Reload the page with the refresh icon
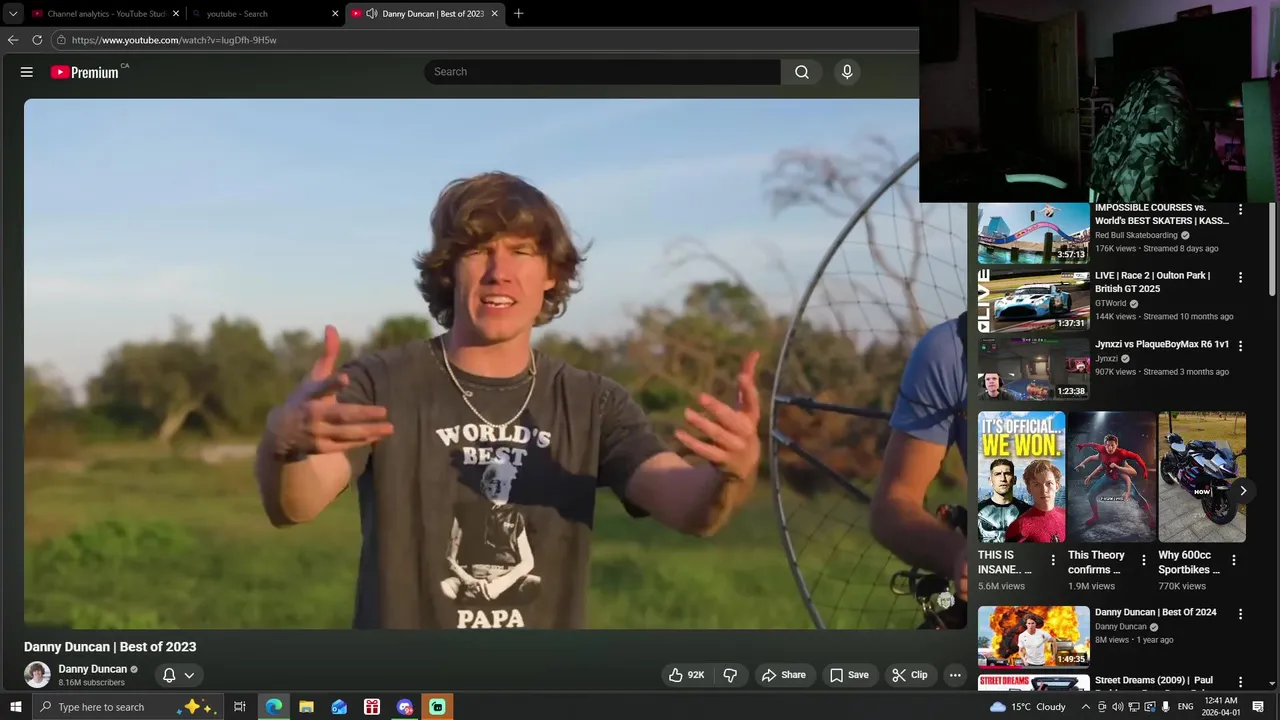This screenshot has width=1280, height=720. (37, 40)
